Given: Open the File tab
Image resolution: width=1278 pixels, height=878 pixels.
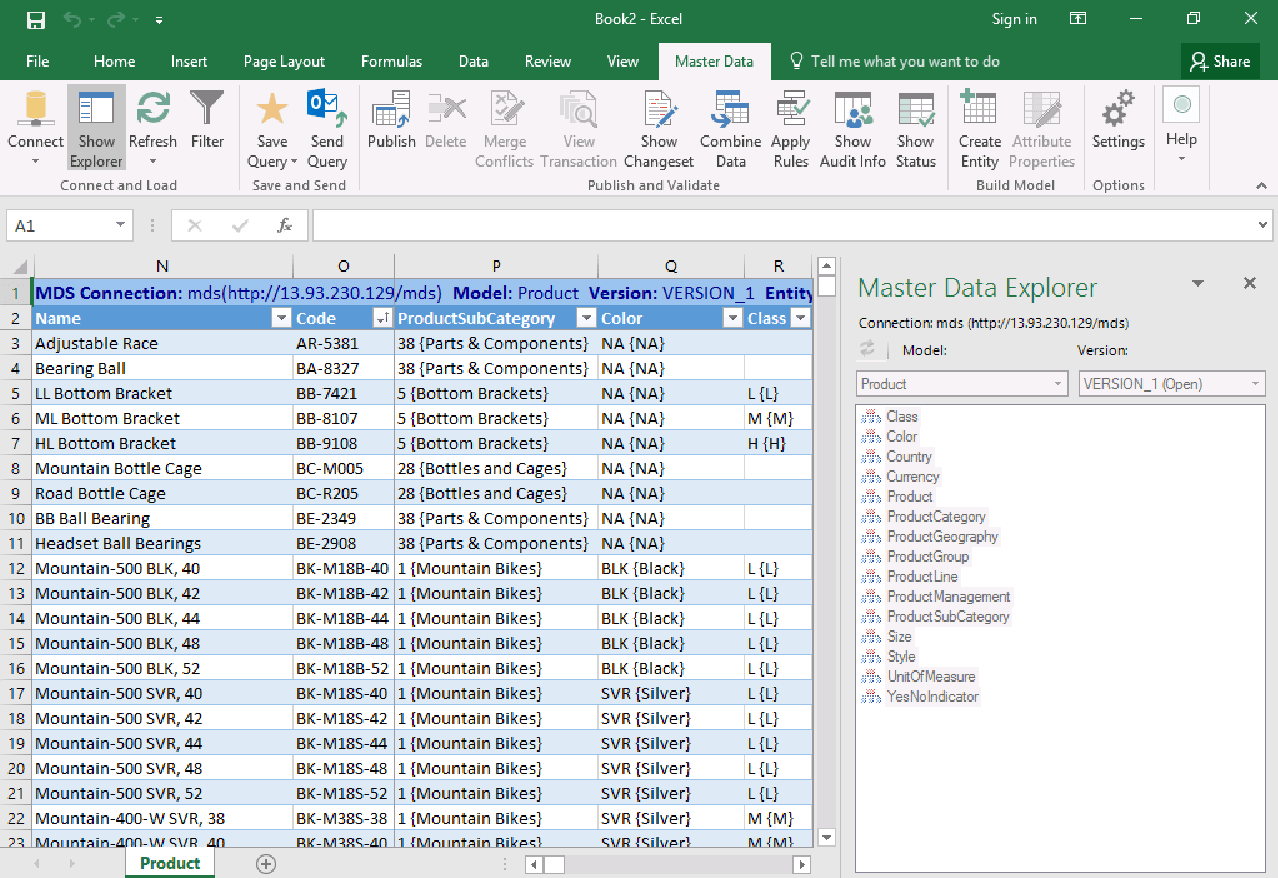Looking at the screenshot, I should point(38,61).
